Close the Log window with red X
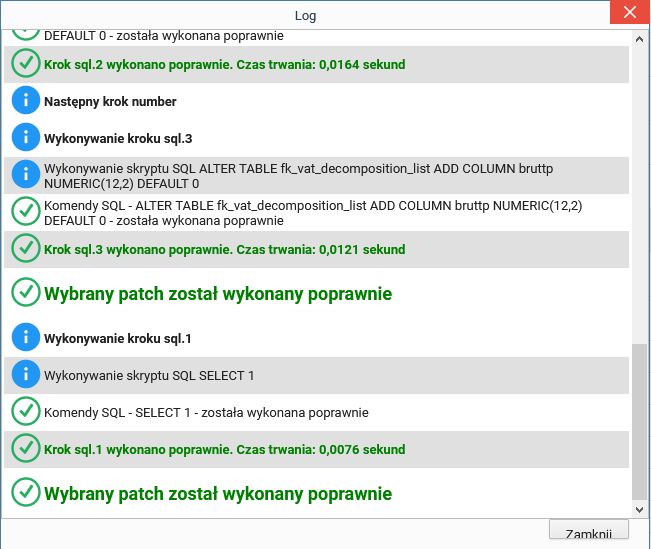Image resolution: width=651 pixels, height=549 pixels. 630,12
